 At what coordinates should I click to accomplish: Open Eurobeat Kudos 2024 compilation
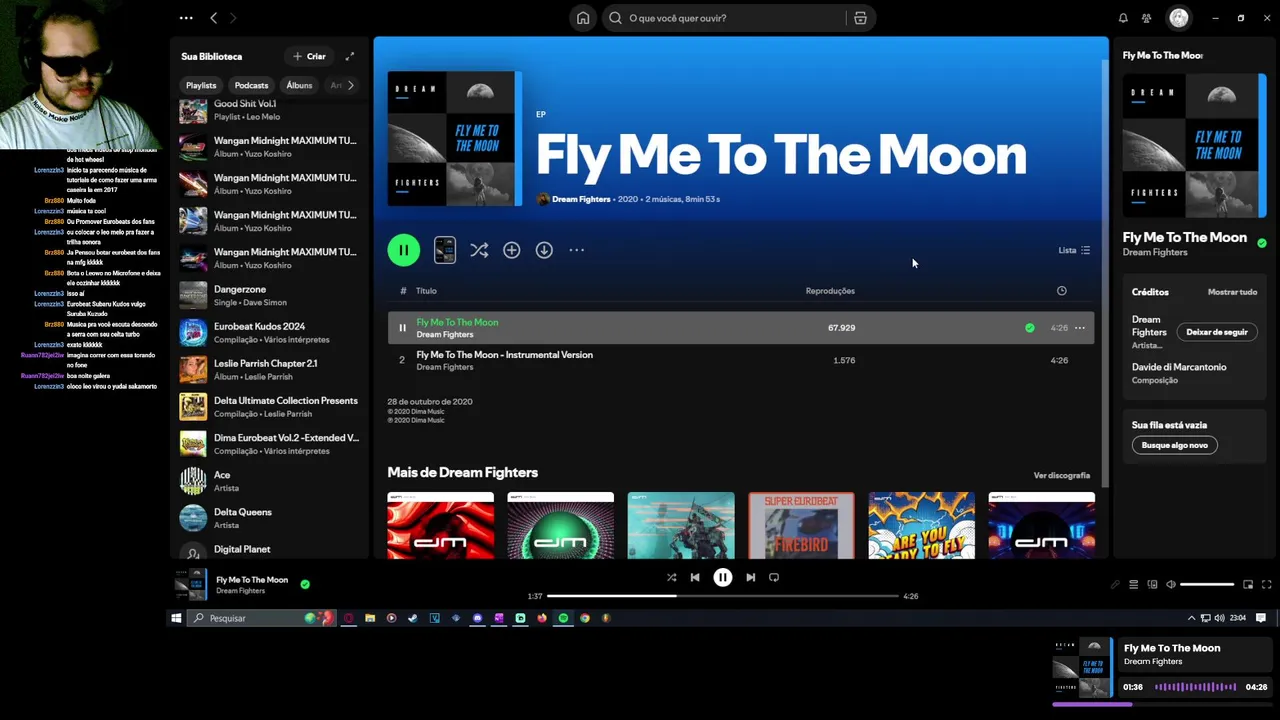coord(268,332)
